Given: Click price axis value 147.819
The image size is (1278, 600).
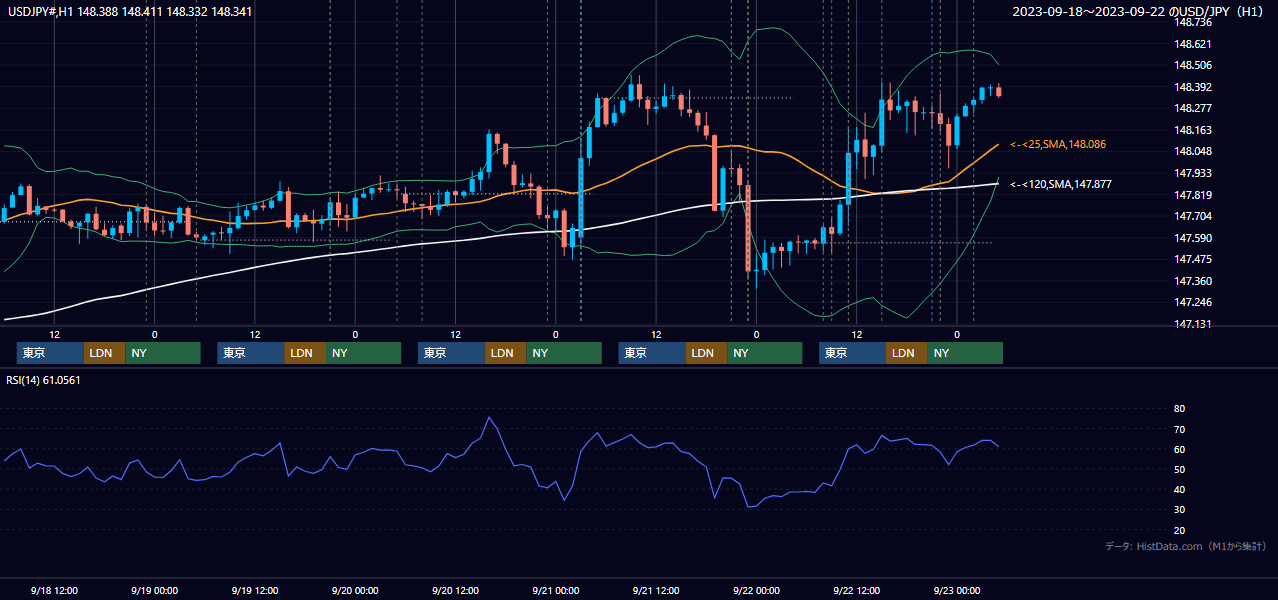Looking at the screenshot, I should [x=1193, y=195].
